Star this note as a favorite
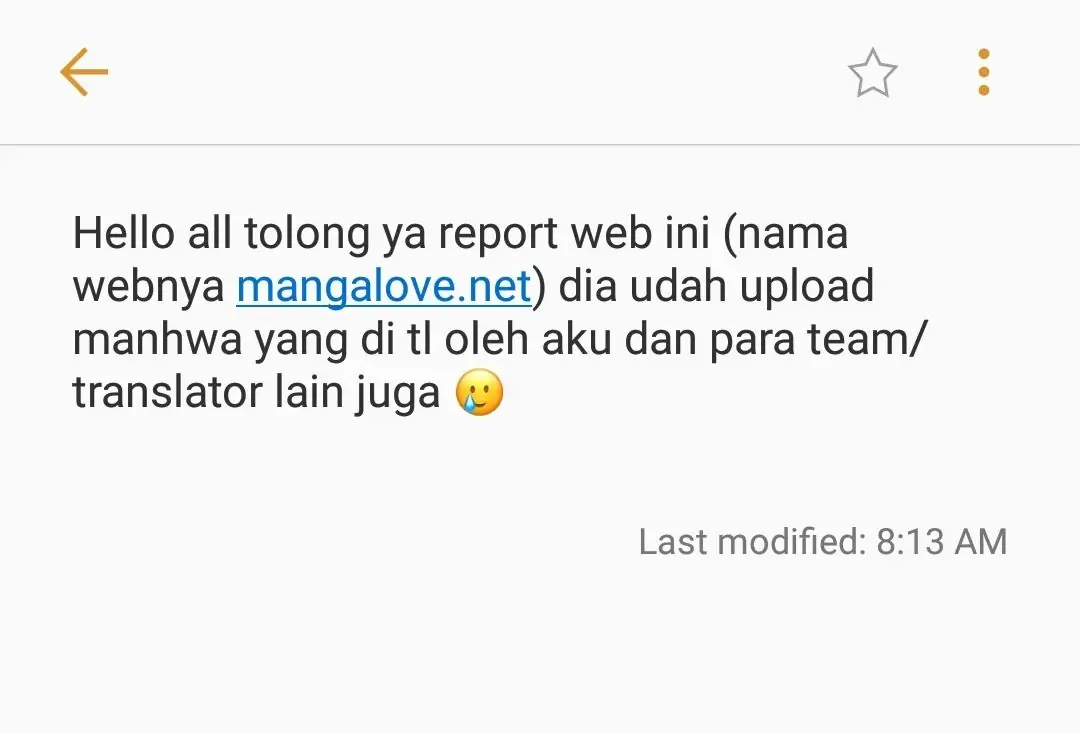This screenshot has width=1080, height=733. [872, 72]
